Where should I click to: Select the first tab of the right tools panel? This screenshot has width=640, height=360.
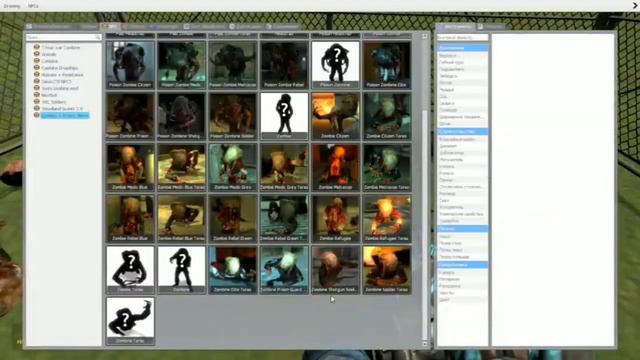tap(455, 27)
